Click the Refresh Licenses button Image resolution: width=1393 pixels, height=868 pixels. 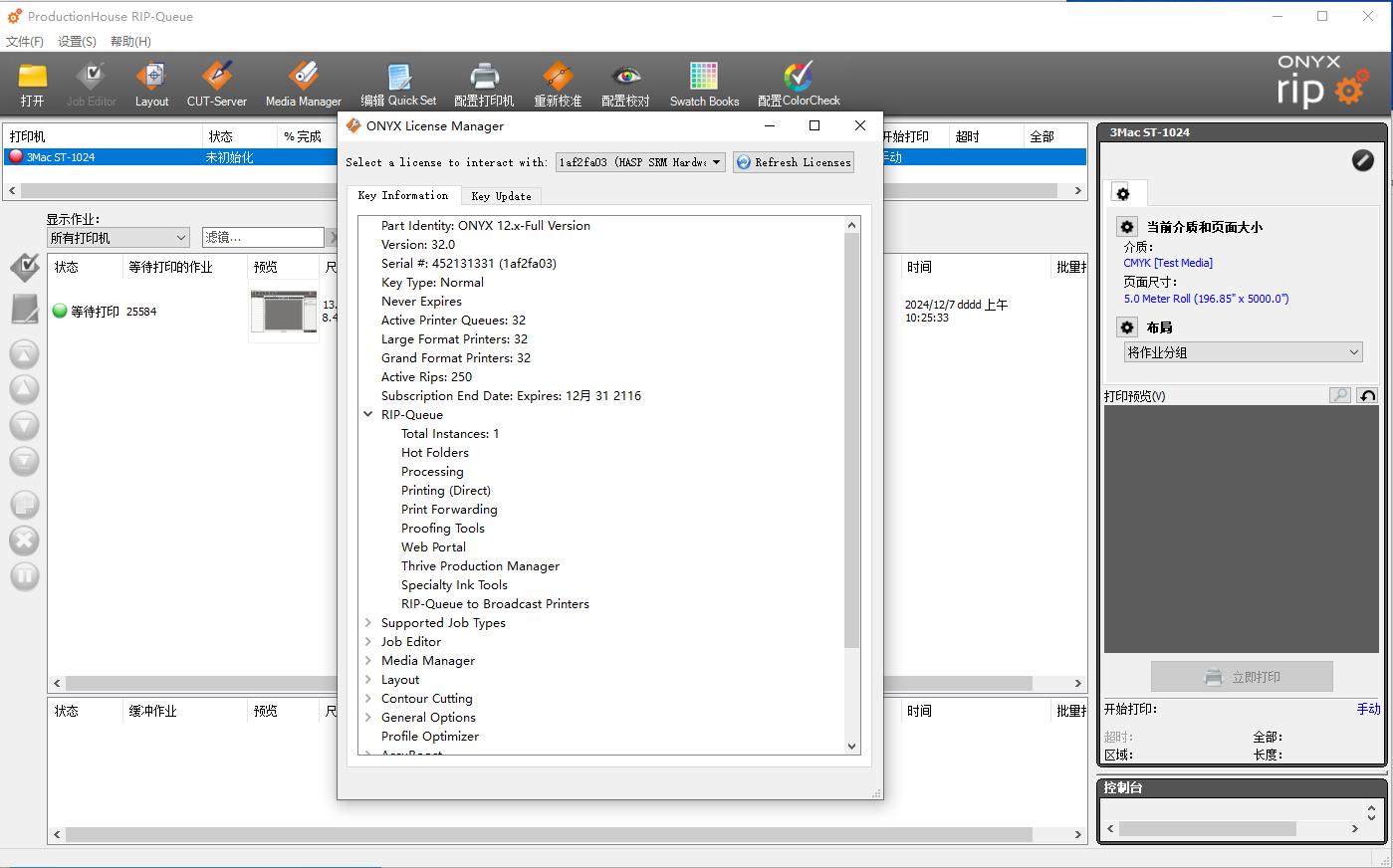794,162
